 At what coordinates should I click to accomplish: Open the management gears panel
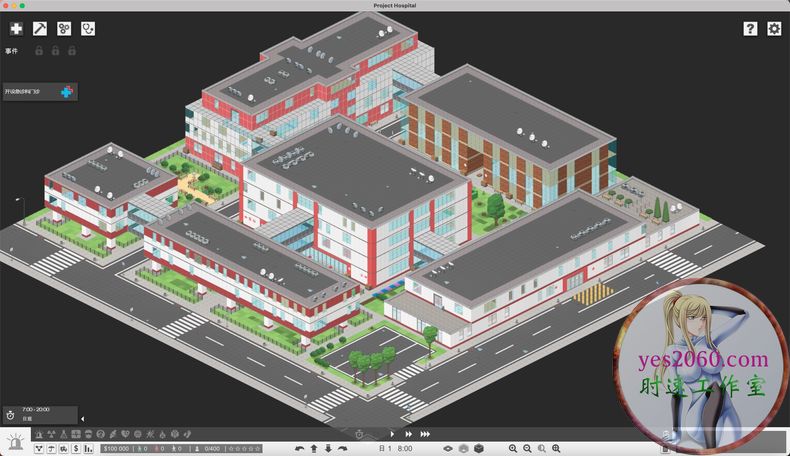click(x=64, y=29)
